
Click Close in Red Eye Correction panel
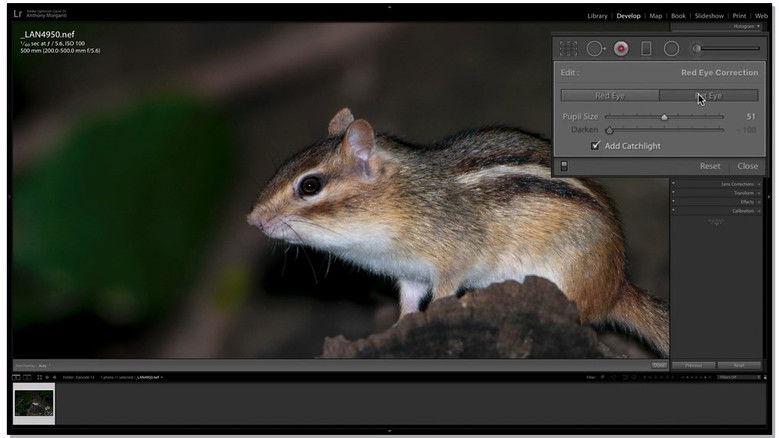point(747,166)
